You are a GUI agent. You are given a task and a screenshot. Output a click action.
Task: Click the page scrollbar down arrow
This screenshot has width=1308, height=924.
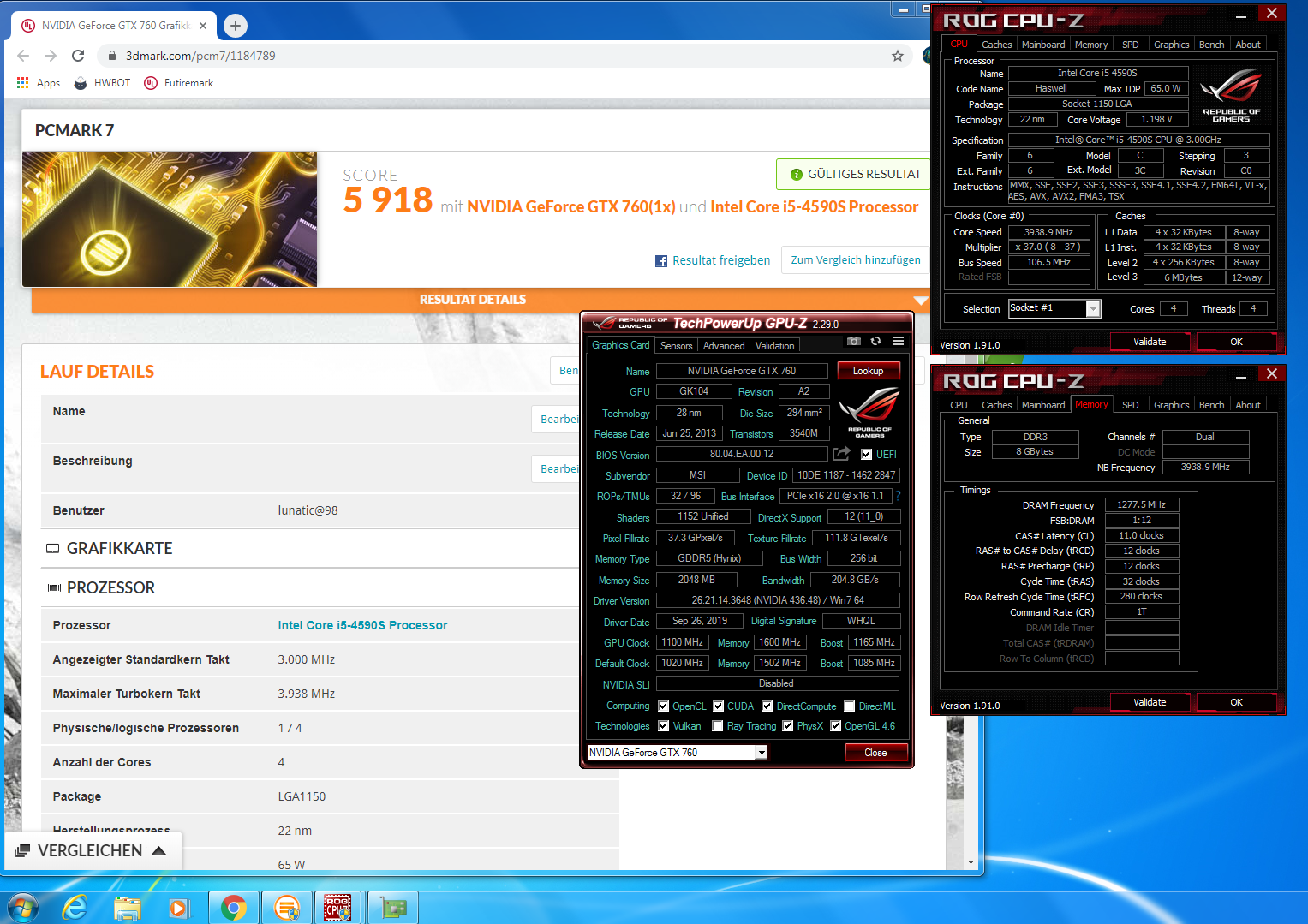pyautogui.click(x=971, y=862)
